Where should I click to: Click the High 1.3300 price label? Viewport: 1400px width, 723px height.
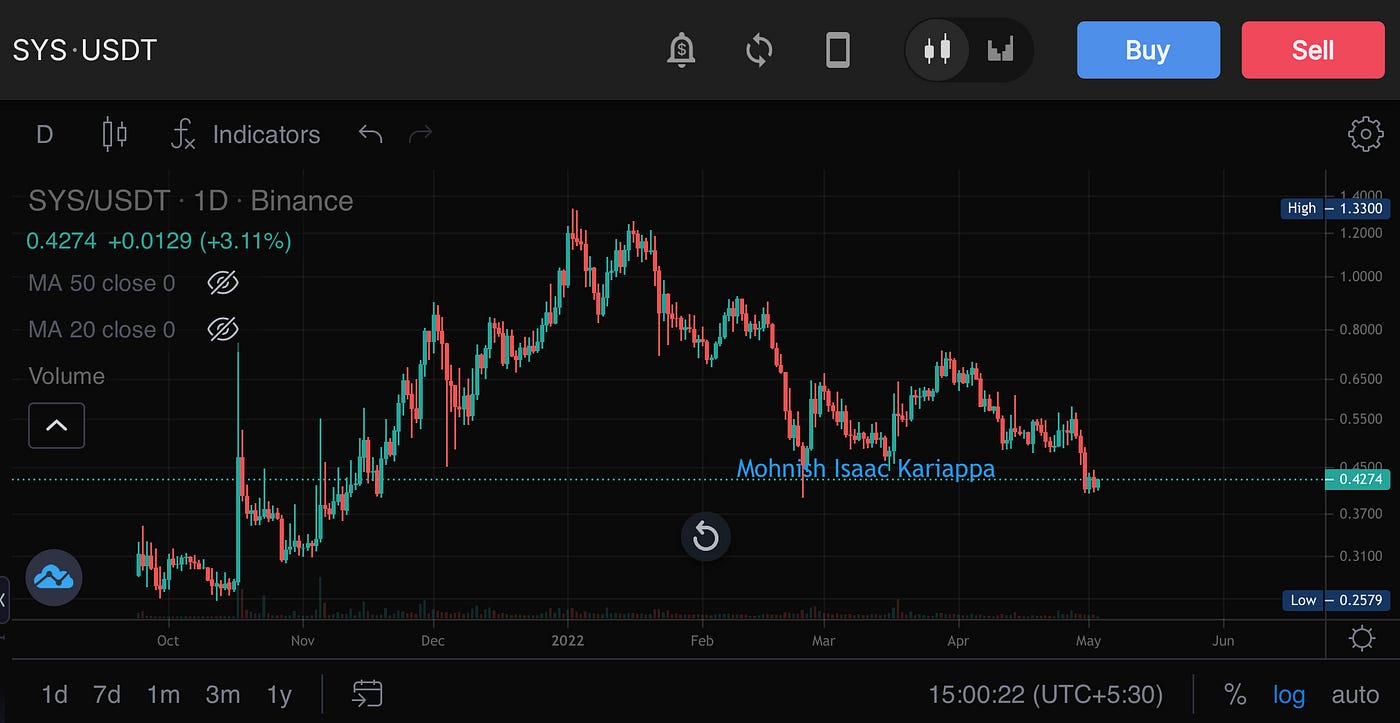pos(1335,208)
